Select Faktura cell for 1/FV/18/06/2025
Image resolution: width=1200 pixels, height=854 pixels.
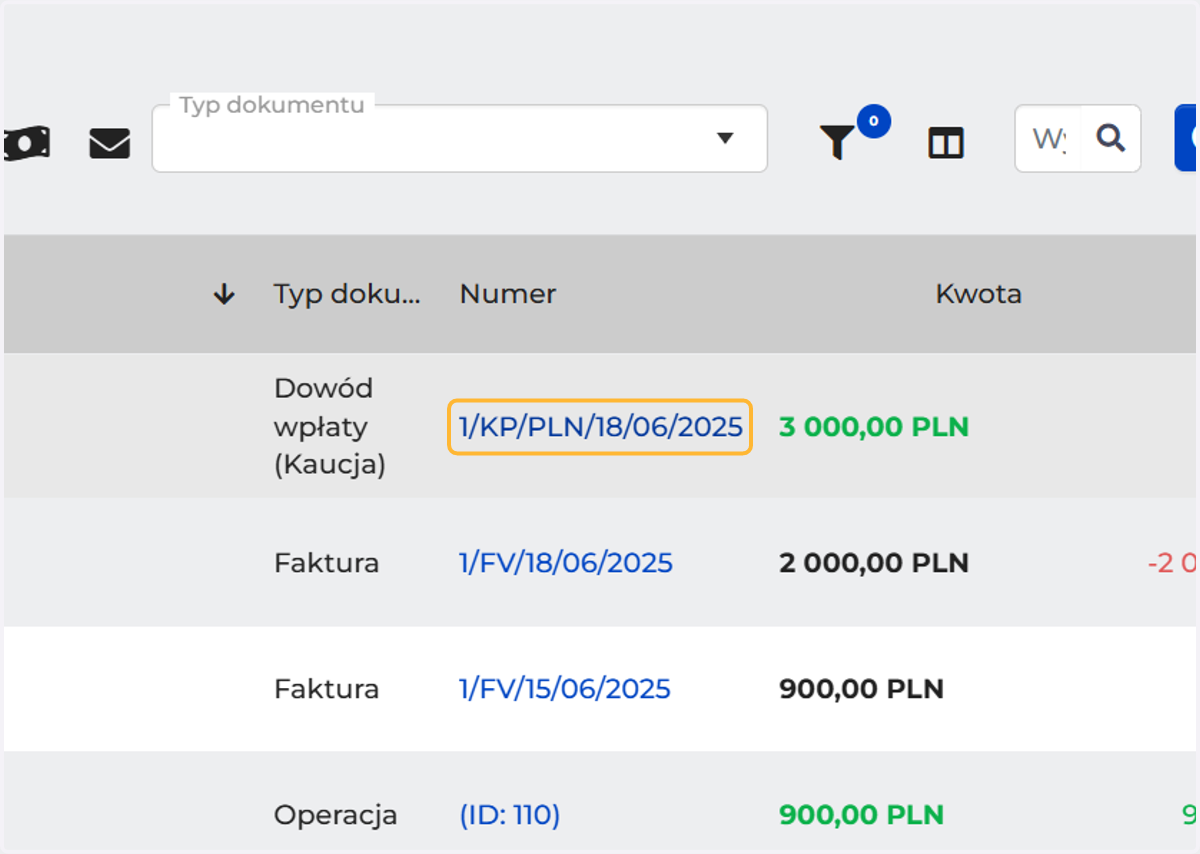(x=327, y=563)
